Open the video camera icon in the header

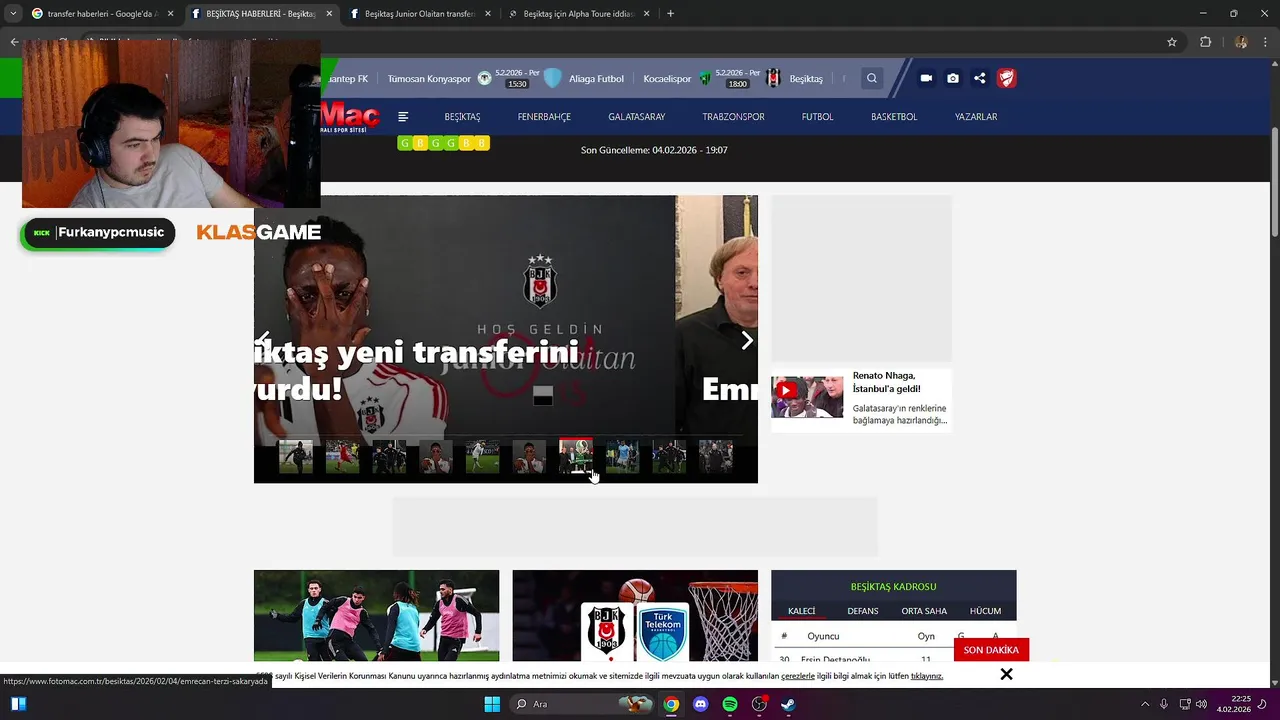click(x=926, y=78)
